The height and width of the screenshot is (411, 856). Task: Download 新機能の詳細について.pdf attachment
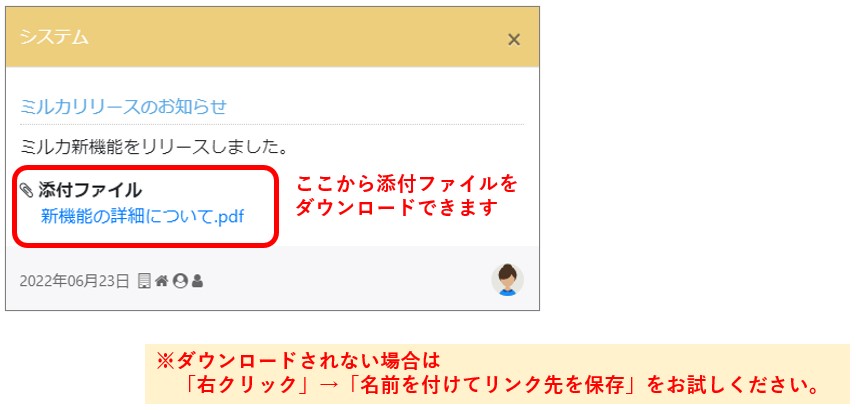[x=142, y=217]
